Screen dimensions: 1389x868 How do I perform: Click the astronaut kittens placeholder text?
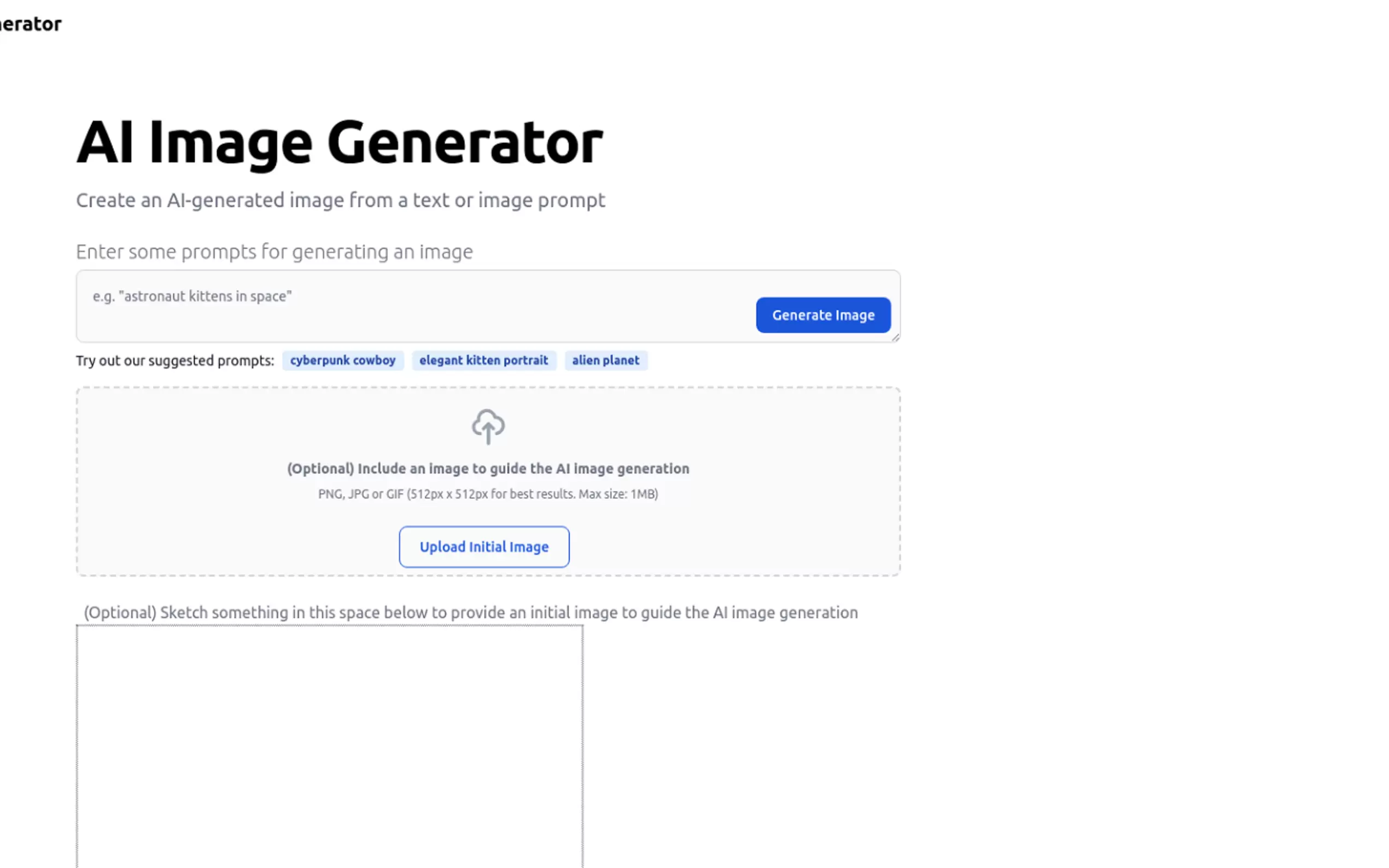192,296
